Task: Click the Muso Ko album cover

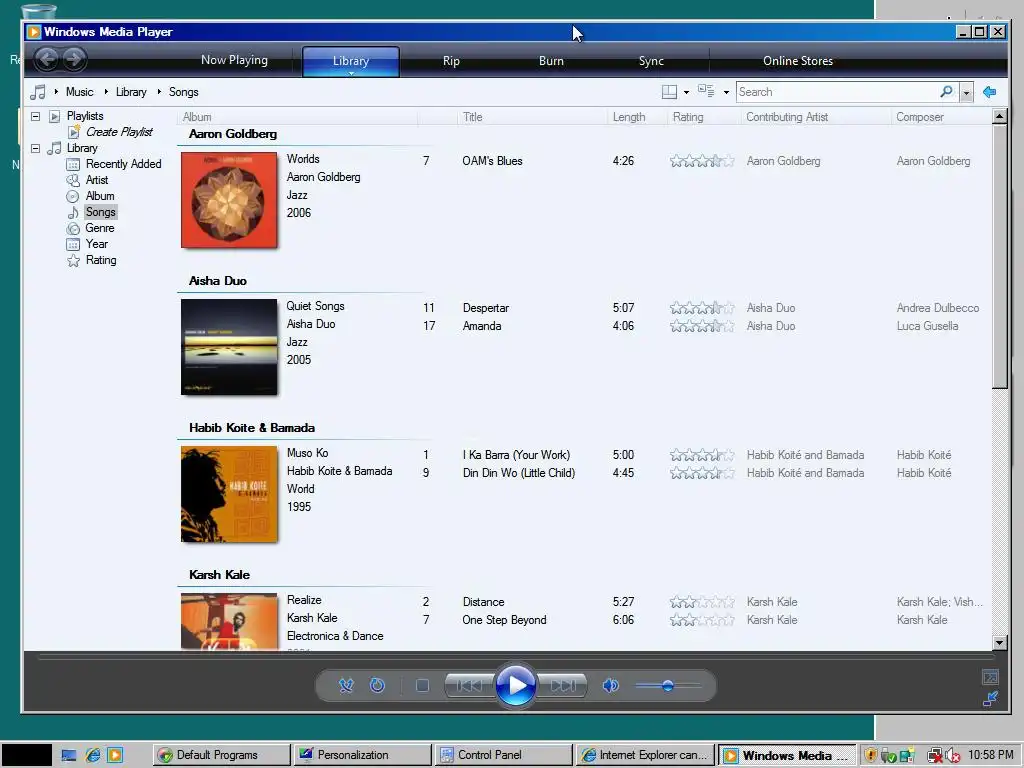Action: 229,494
